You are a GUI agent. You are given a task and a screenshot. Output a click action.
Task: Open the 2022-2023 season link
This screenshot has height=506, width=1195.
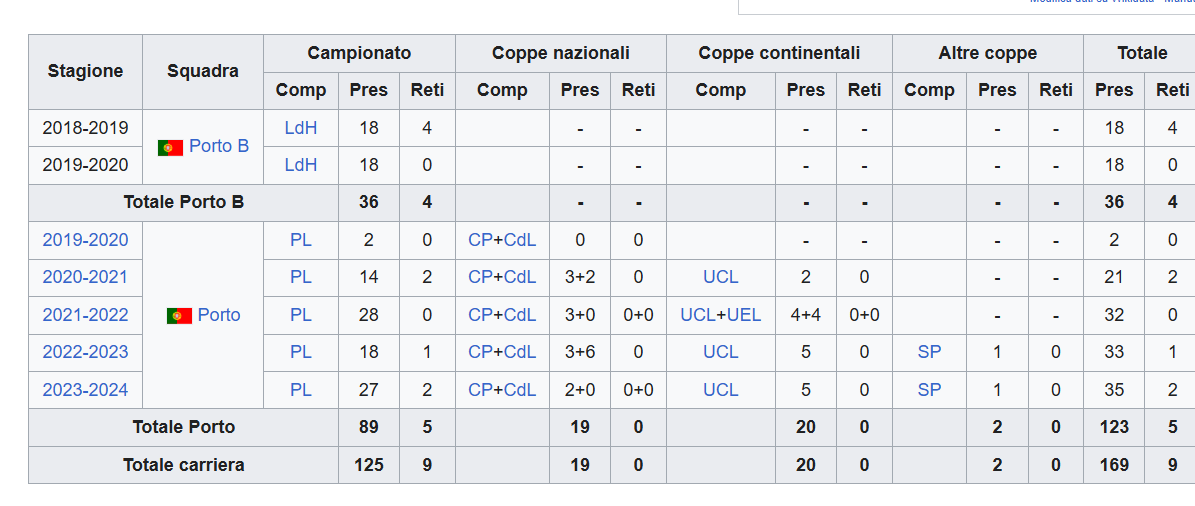(85, 352)
